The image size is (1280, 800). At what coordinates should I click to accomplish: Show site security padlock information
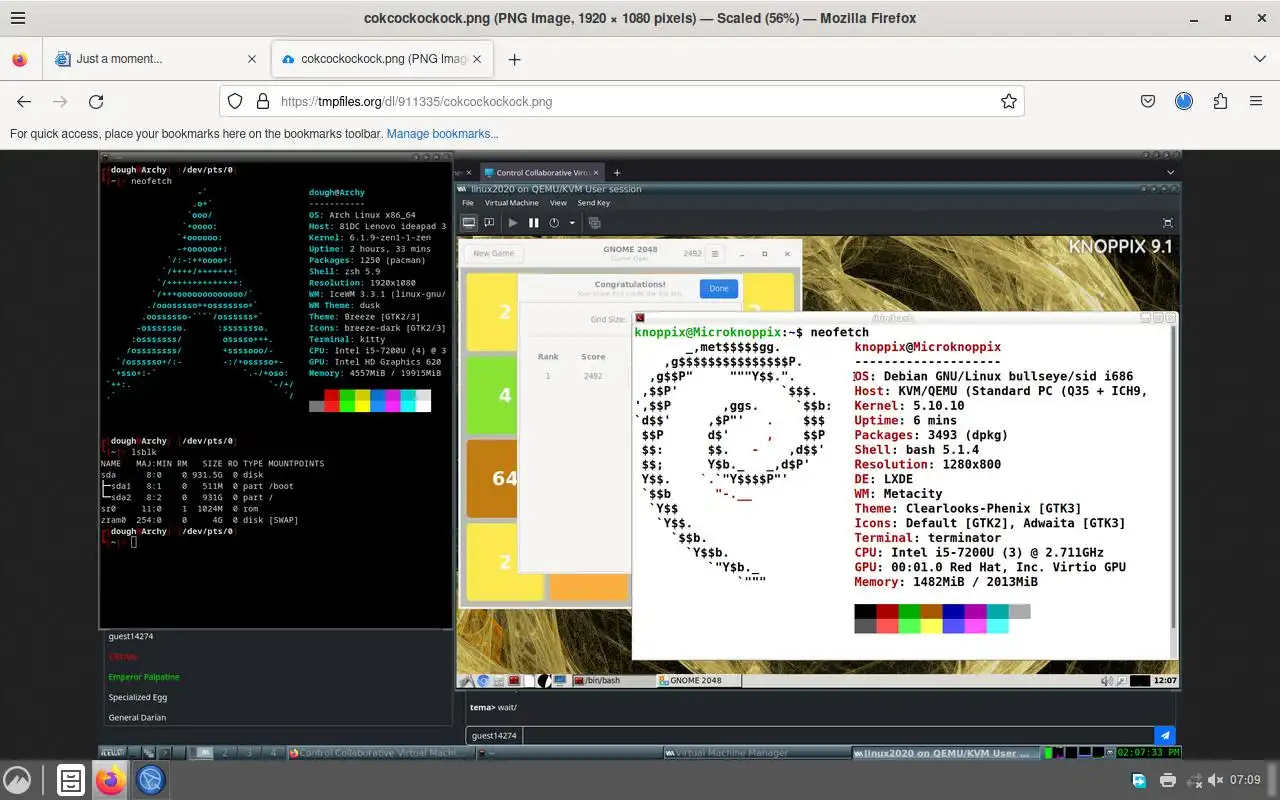pyautogui.click(x=262, y=101)
